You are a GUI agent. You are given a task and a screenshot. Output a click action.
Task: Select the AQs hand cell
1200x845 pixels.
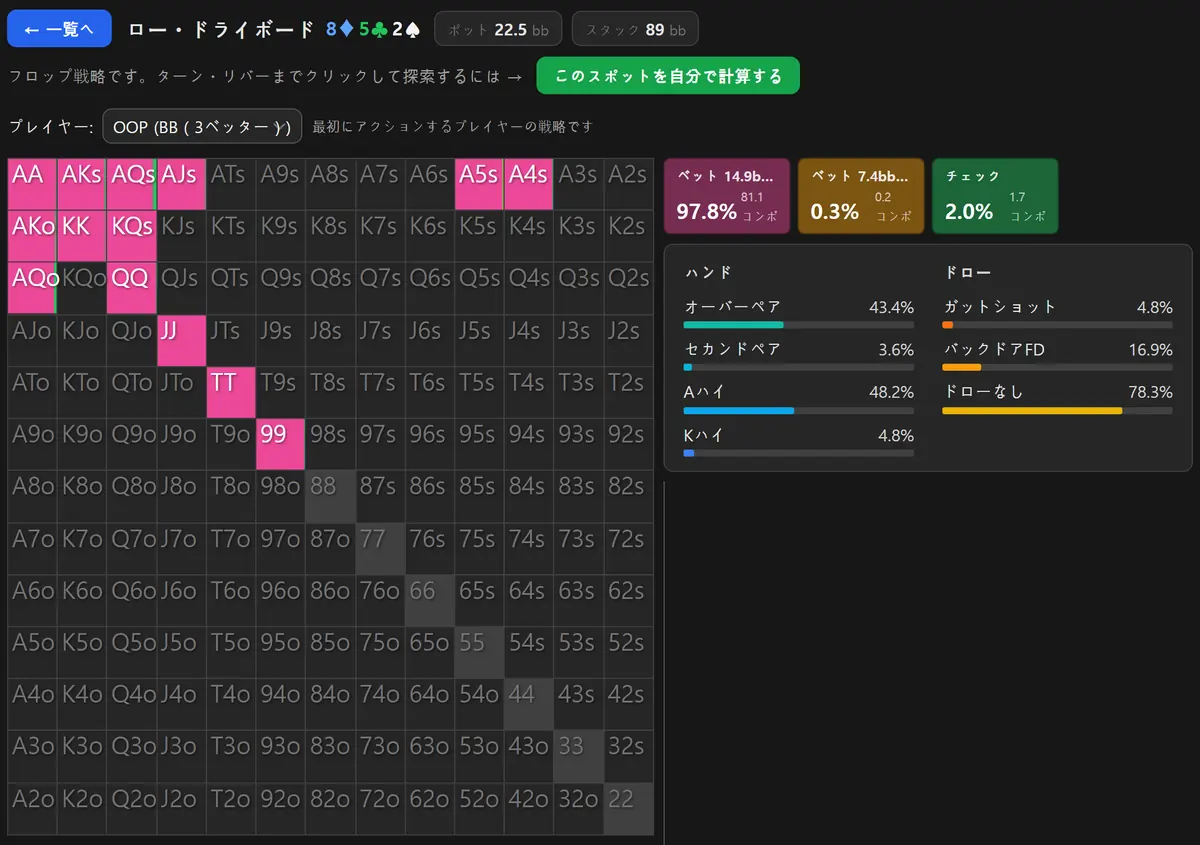coord(132,184)
